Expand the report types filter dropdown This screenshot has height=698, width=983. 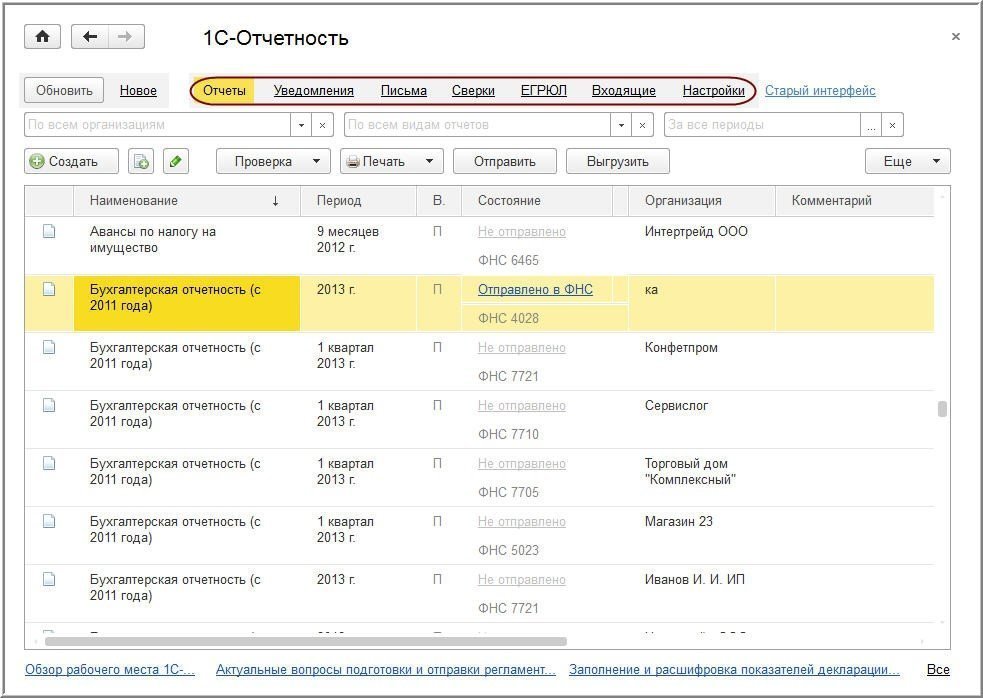click(622, 125)
